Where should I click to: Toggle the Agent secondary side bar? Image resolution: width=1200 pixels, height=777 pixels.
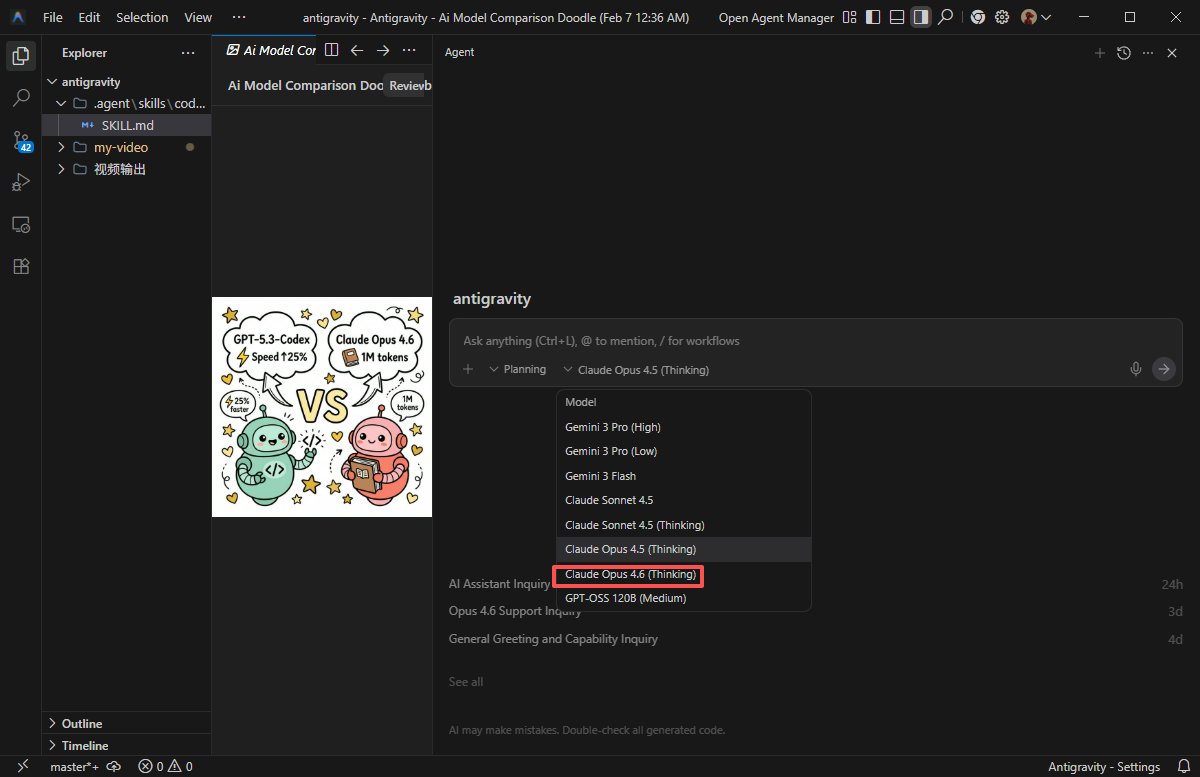click(x=921, y=17)
